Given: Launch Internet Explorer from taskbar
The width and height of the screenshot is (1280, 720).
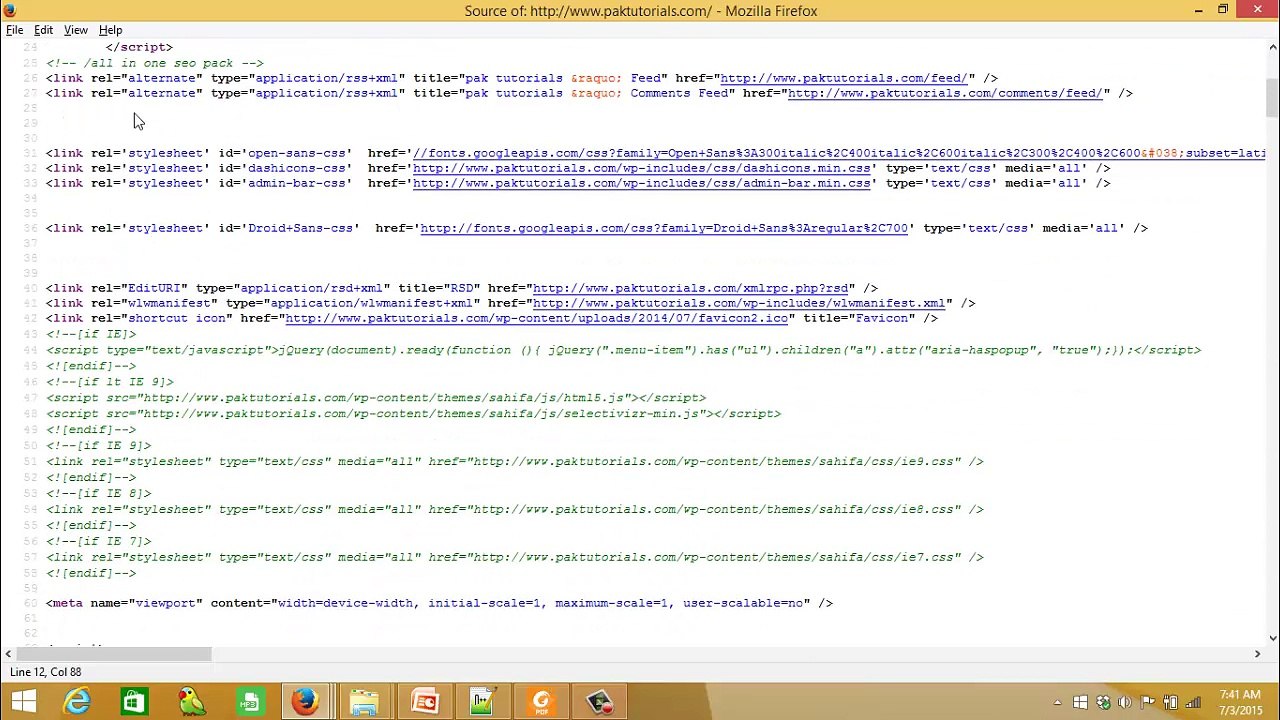Looking at the screenshot, I should coord(78,702).
